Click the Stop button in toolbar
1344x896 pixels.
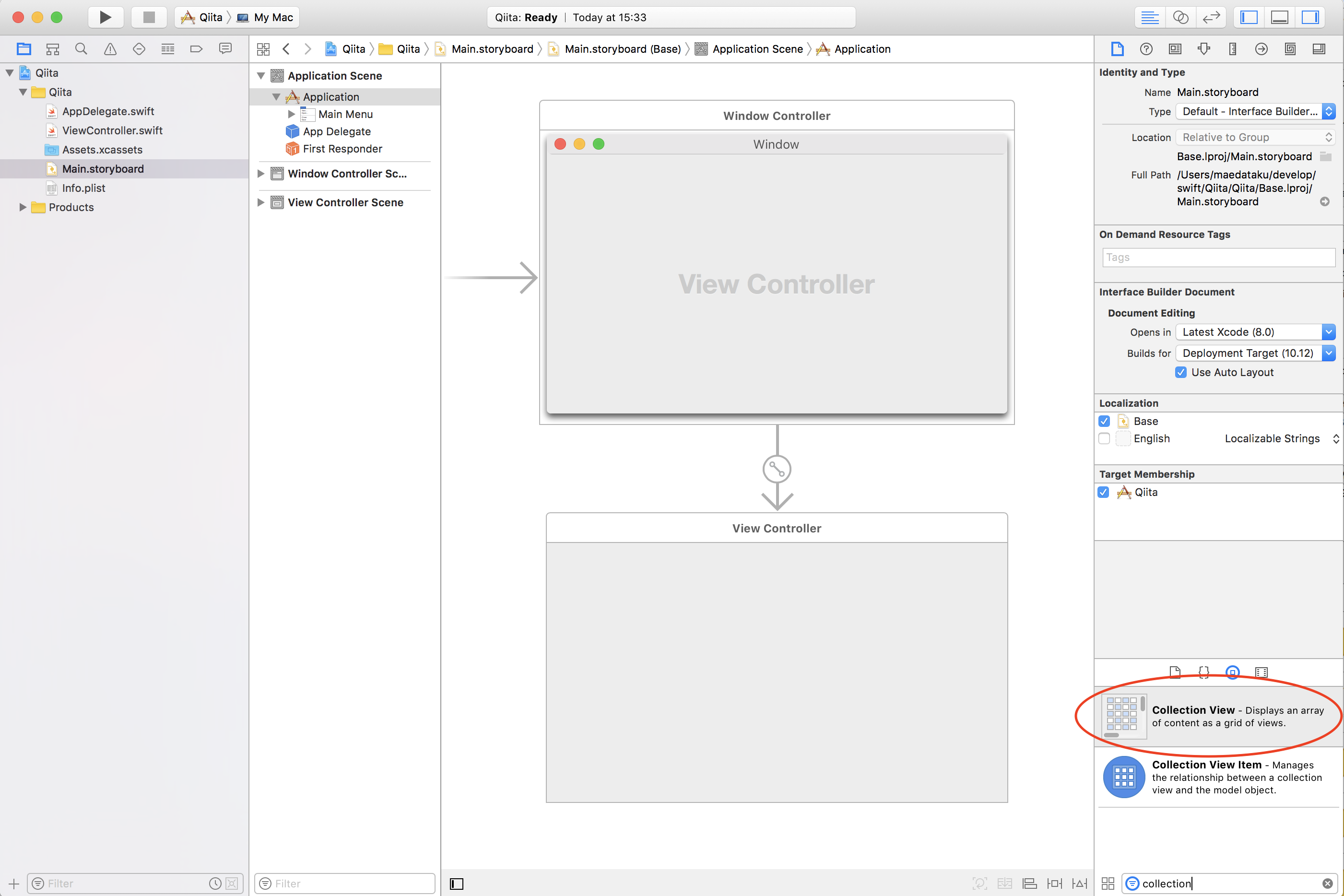[147, 17]
